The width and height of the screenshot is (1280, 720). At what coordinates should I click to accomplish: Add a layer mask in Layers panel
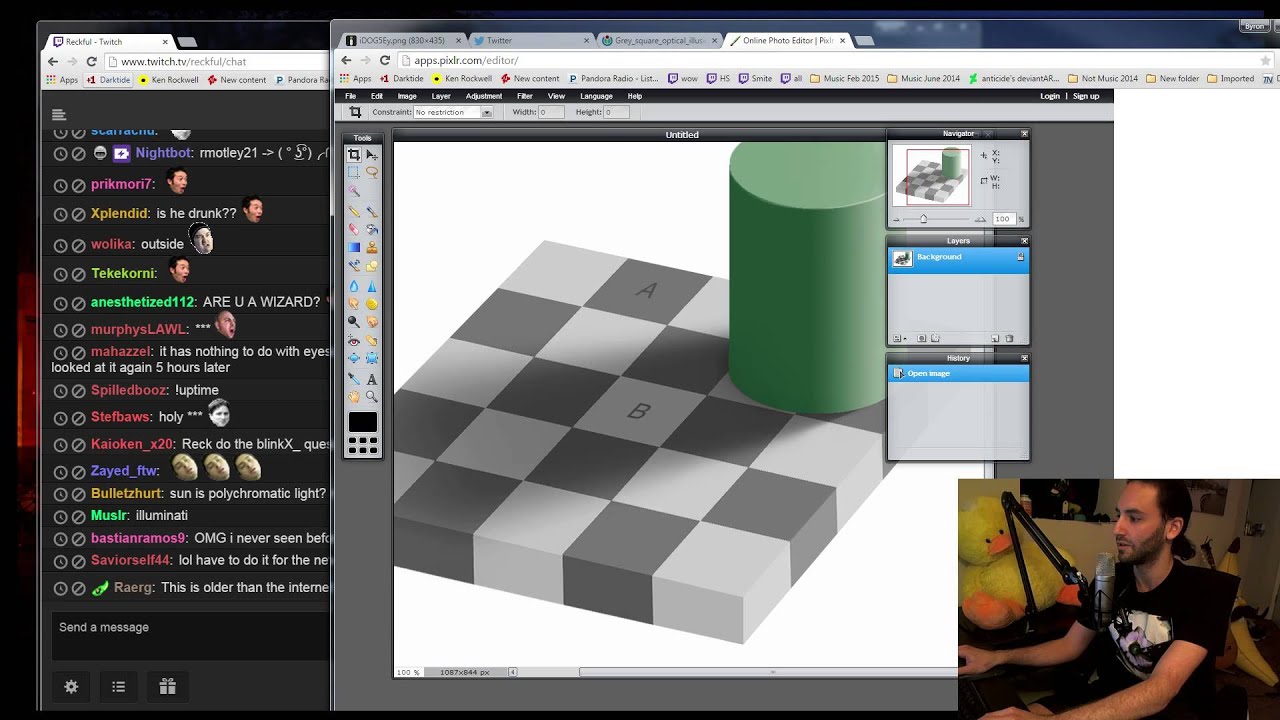921,338
